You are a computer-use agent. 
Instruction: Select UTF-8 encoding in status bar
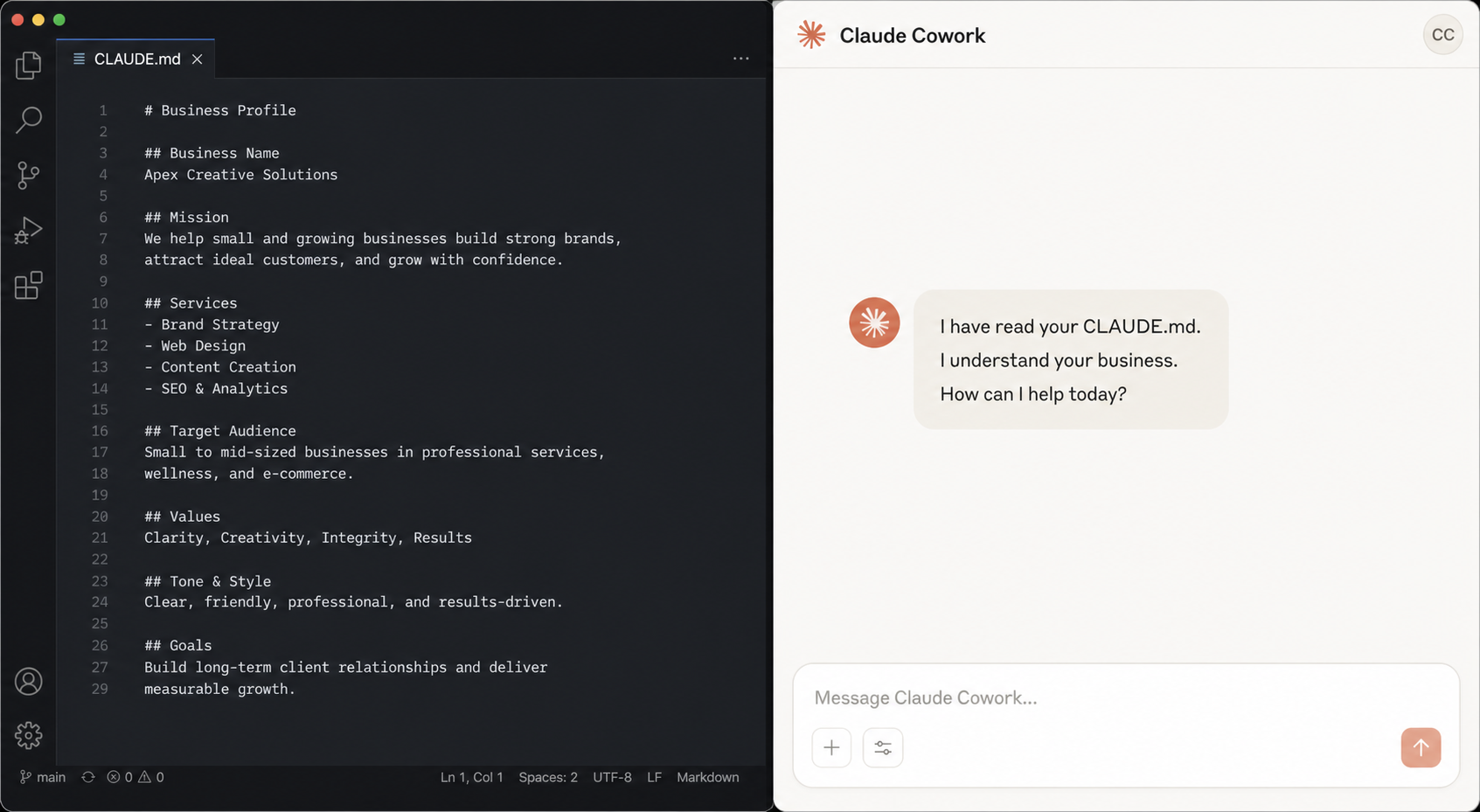(612, 777)
